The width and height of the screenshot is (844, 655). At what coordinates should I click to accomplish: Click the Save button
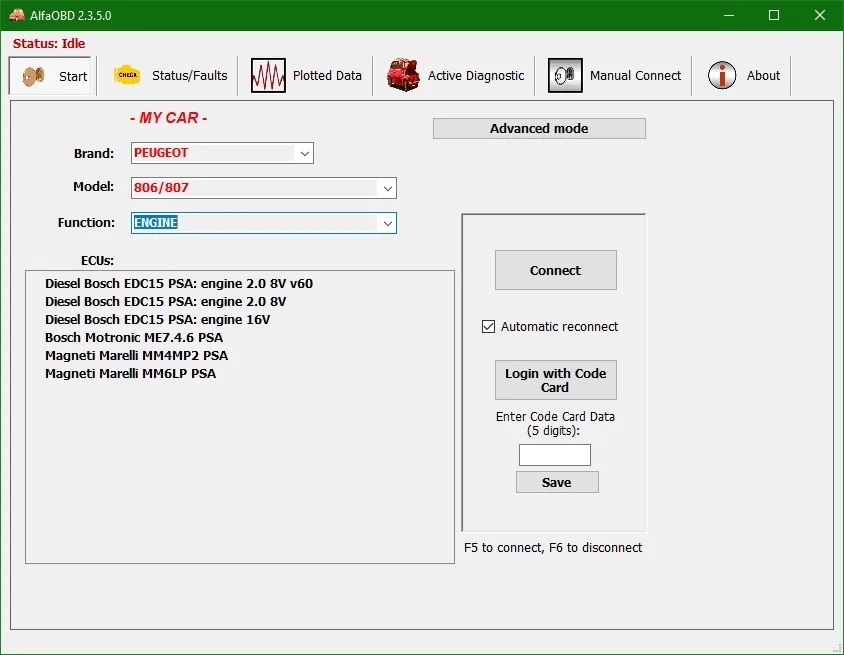click(x=557, y=482)
